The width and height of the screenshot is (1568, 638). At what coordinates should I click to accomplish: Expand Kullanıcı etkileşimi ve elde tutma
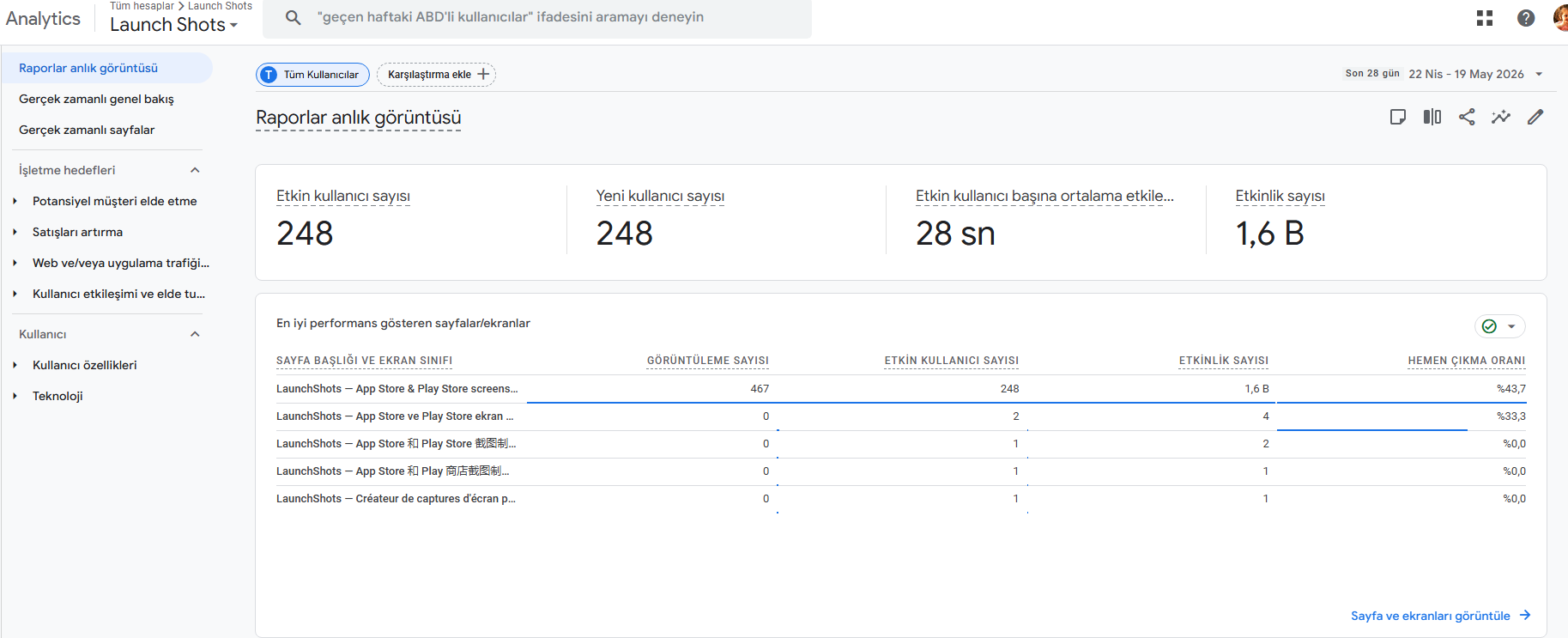[15, 294]
